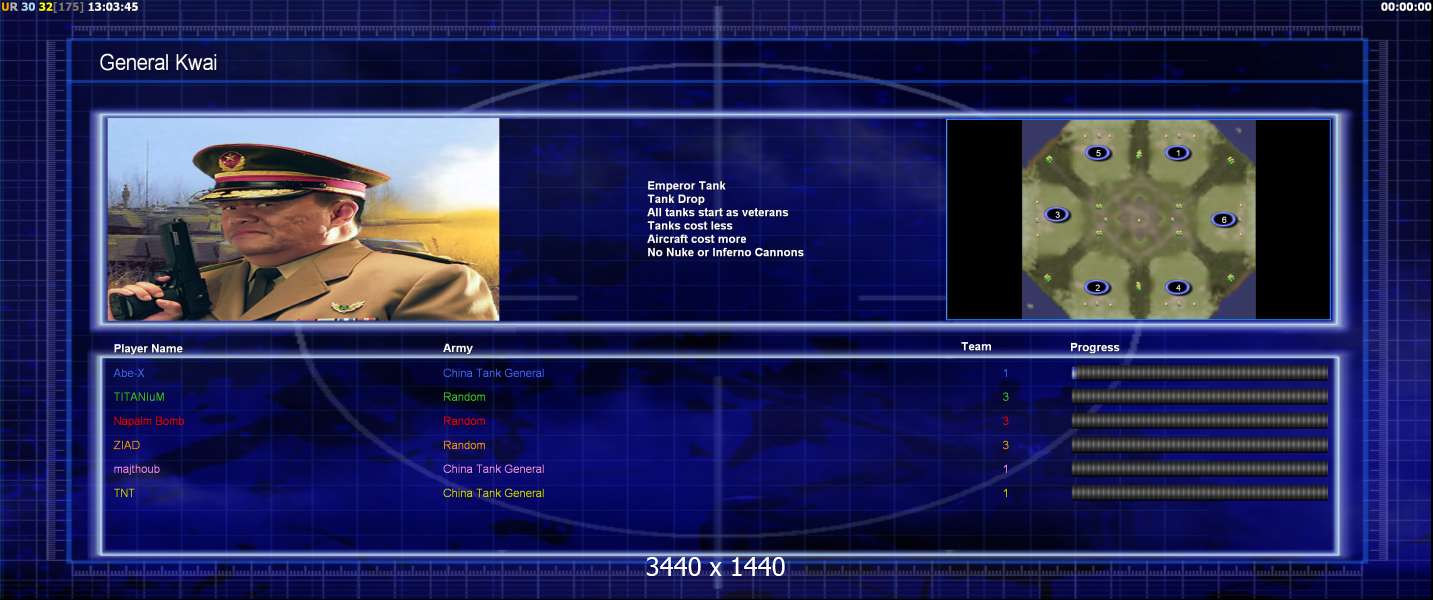The width and height of the screenshot is (1433, 600).
Task: Click the majthoub loading progress bar
Action: pos(1200,469)
